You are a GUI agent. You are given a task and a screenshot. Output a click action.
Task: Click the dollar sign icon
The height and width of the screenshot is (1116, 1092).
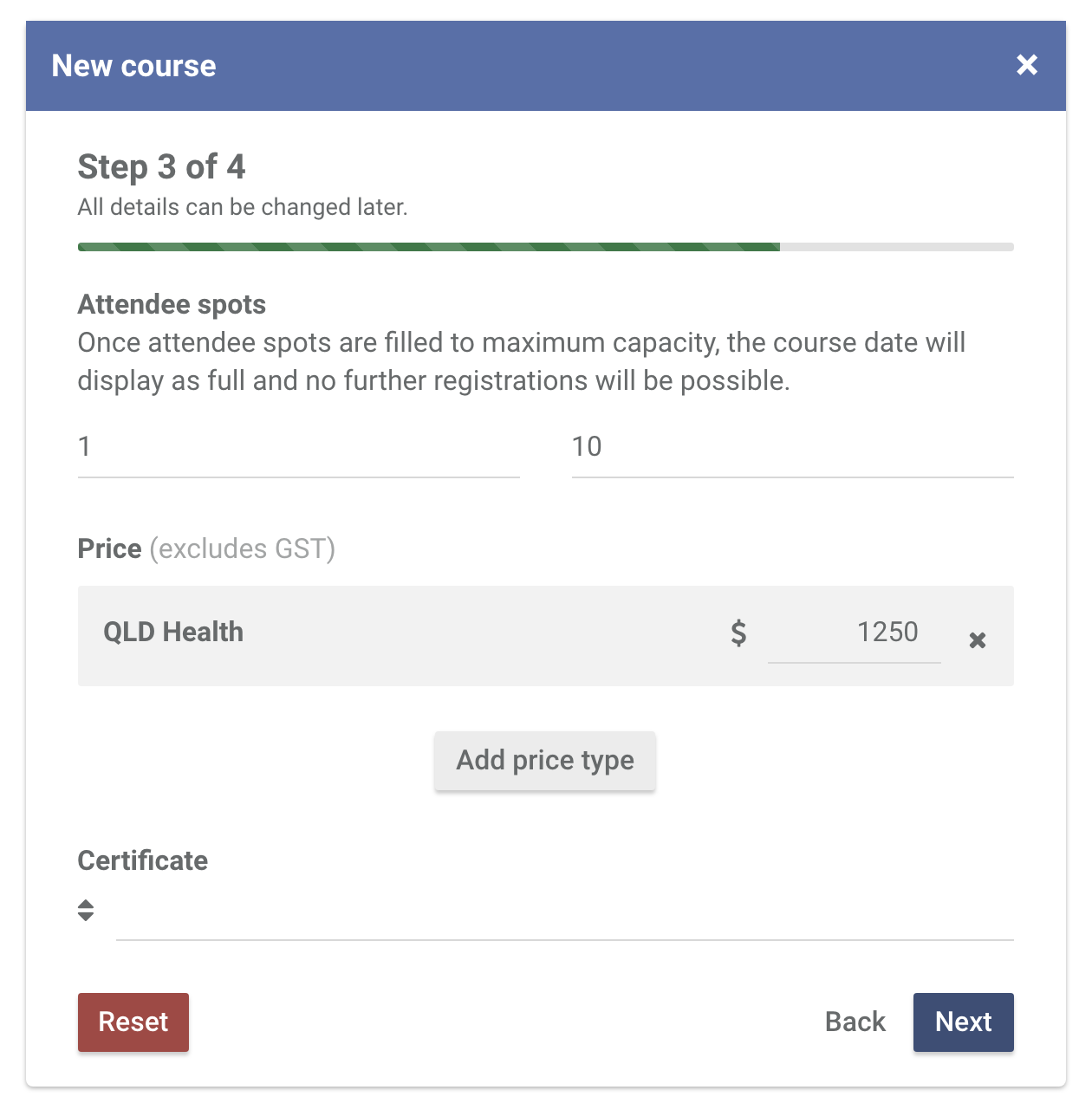(738, 633)
